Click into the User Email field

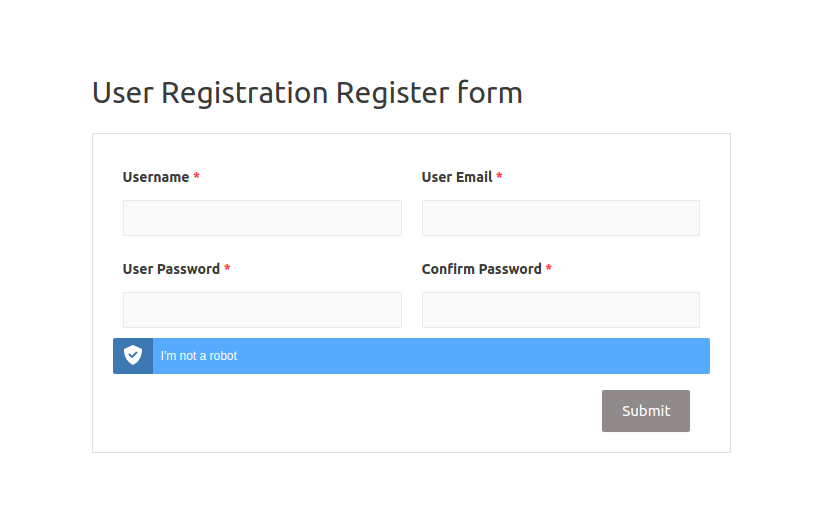pyautogui.click(x=560, y=218)
